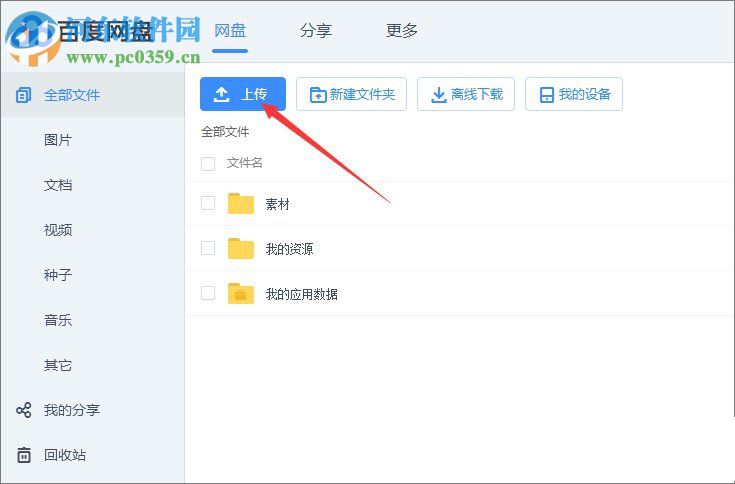Click the upload arrow icon
Screen dimensions: 735x484
point(221,94)
